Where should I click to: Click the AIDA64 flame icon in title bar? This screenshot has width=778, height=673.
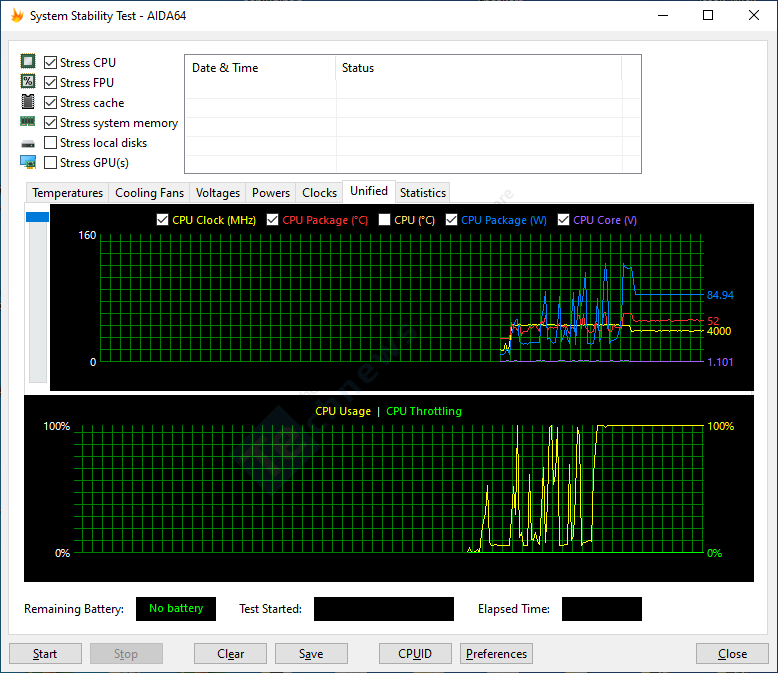17,15
